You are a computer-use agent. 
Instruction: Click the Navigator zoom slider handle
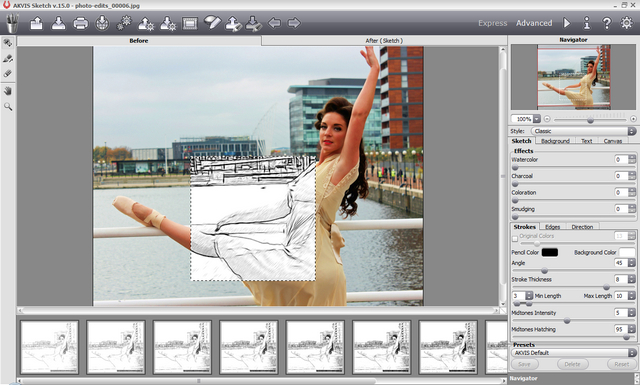point(590,120)
